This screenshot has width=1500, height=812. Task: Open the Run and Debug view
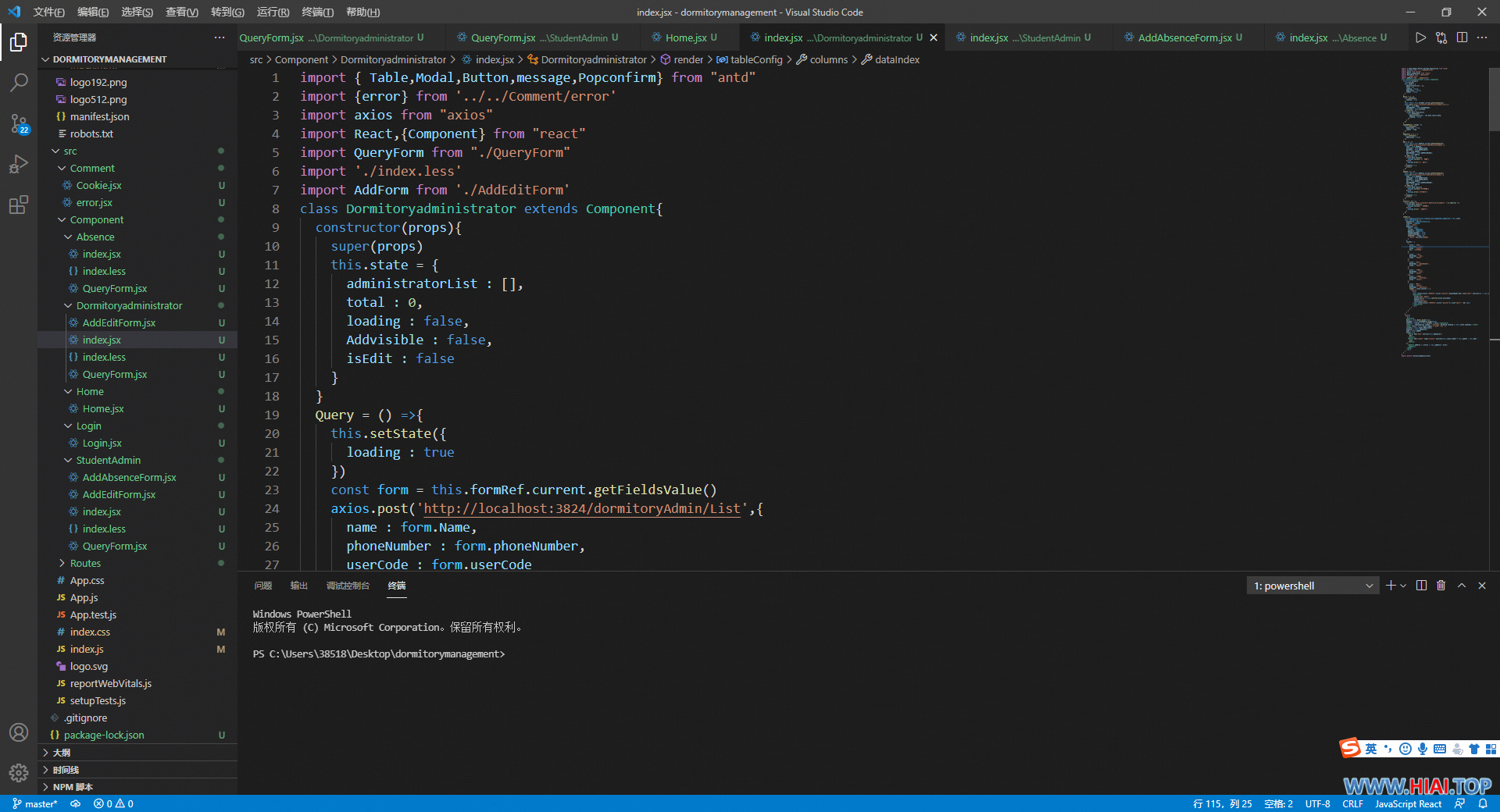[19, 164]
